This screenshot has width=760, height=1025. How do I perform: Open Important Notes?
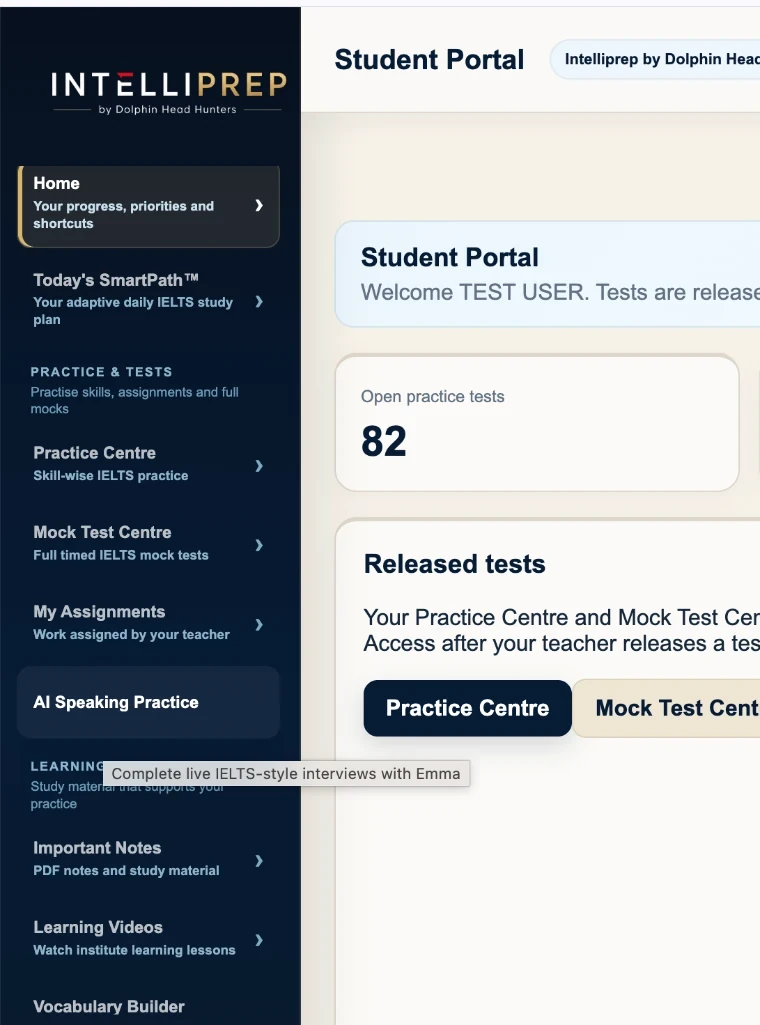tap(149, 858)
